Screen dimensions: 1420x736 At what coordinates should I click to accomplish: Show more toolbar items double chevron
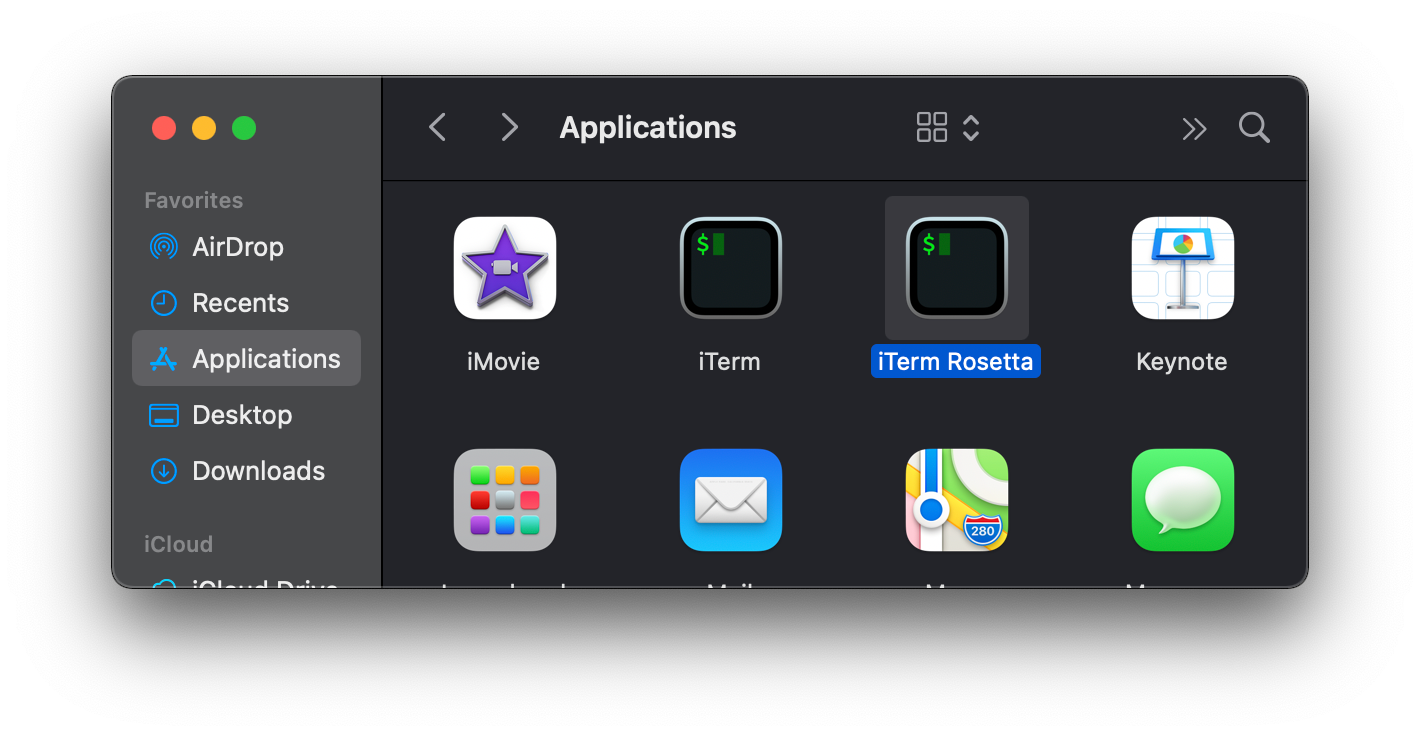click(x=1194, y=128)
